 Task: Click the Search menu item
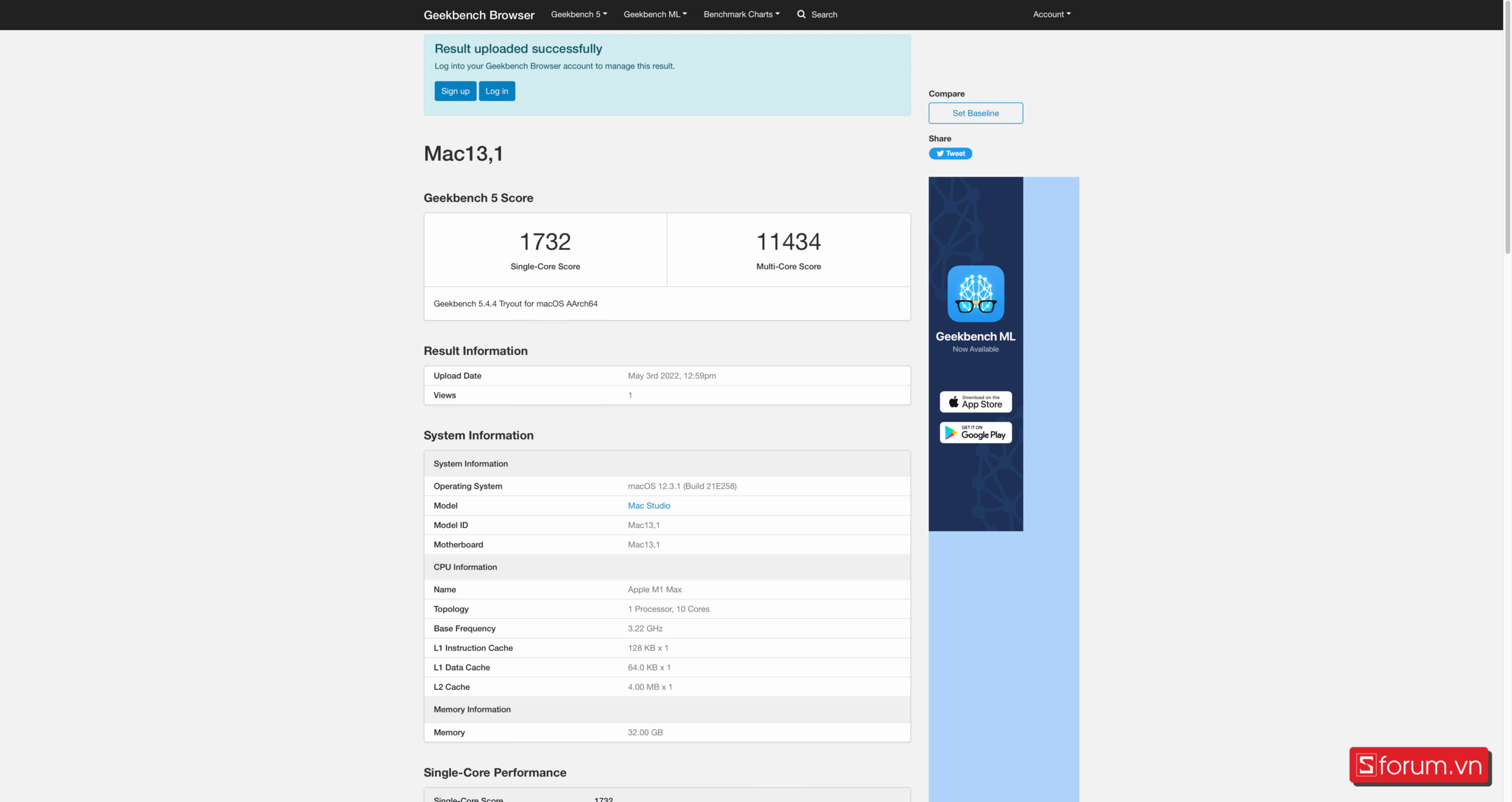tap(824, 14)
